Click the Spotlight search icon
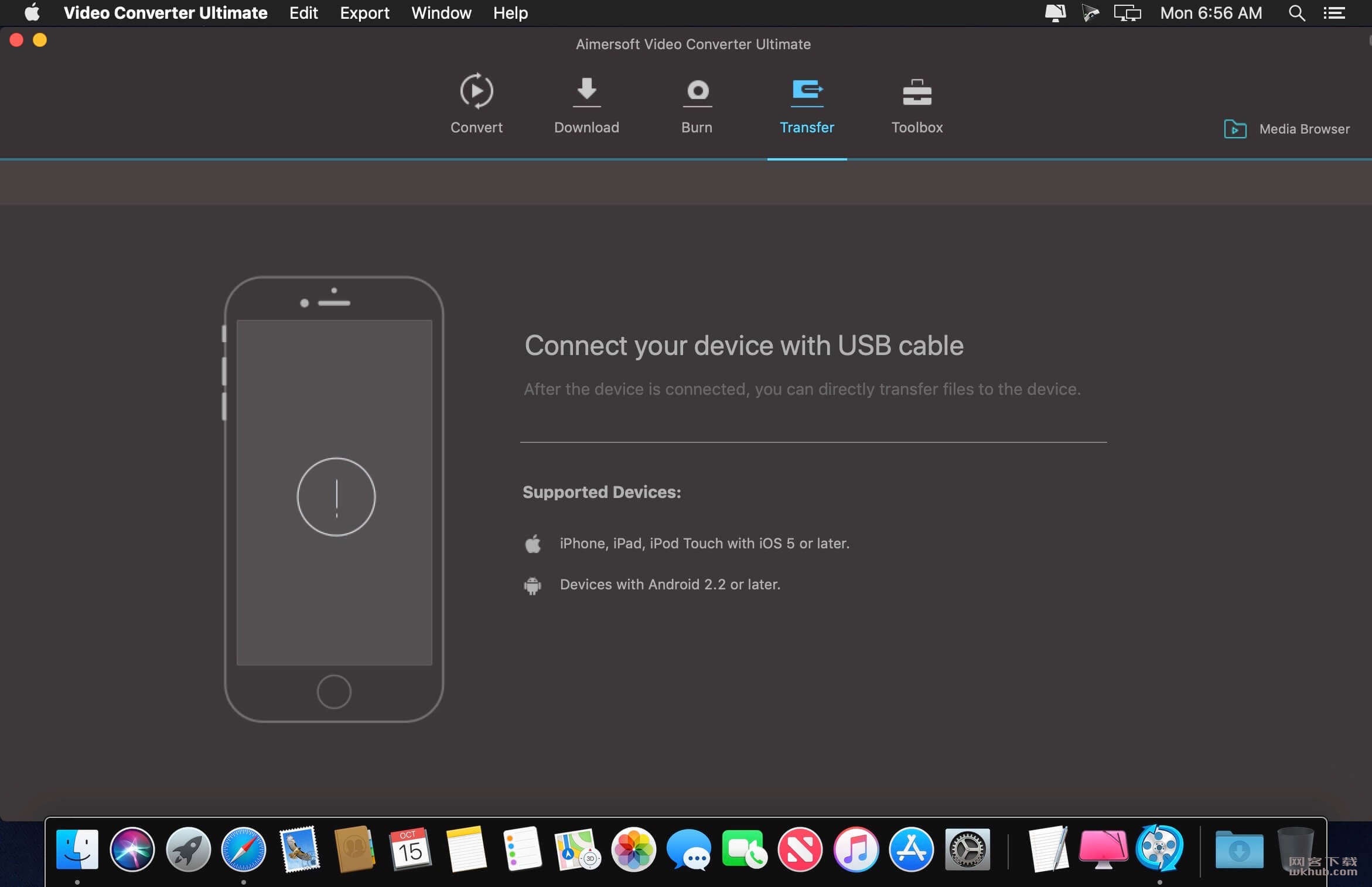The image size is (1372, 887). point(1296,13)
